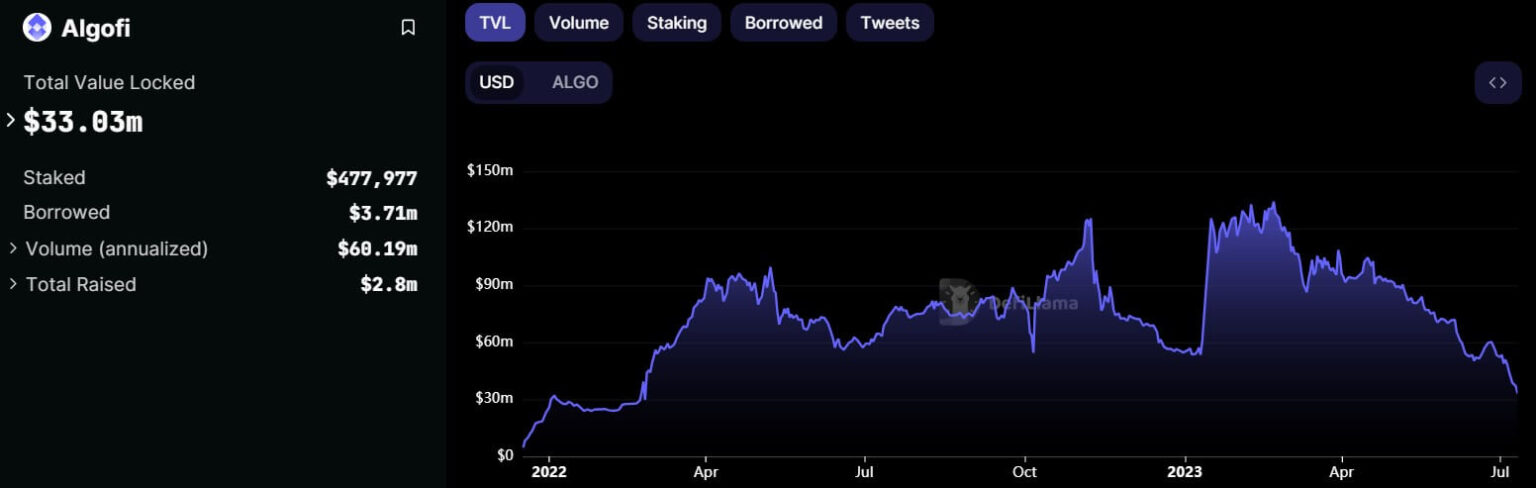Click the Algofi logo icon

37,28
